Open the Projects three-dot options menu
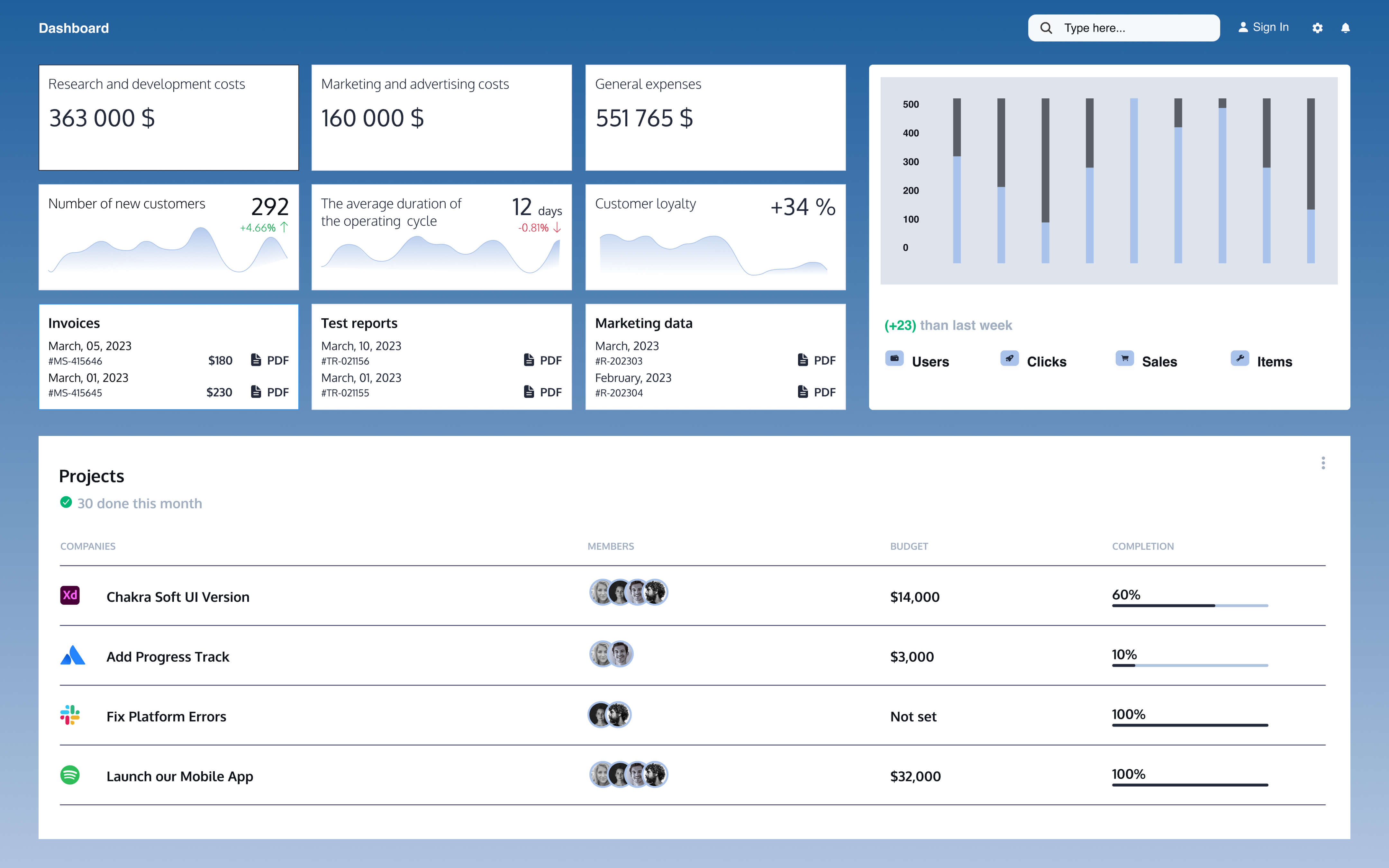This screenshot has width=1389, height=868. 1323,463
